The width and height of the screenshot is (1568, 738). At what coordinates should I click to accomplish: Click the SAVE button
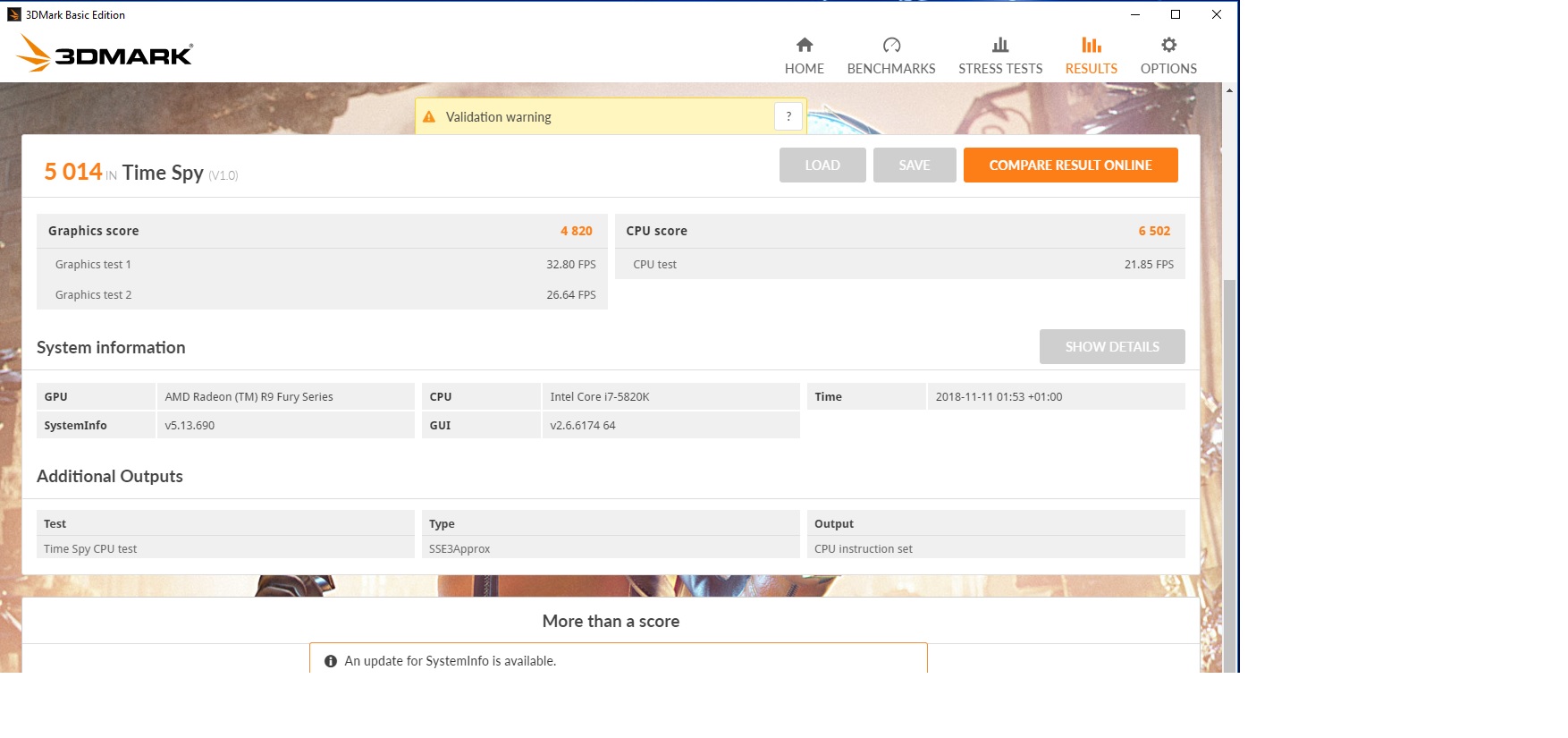[x=915, y=165]
